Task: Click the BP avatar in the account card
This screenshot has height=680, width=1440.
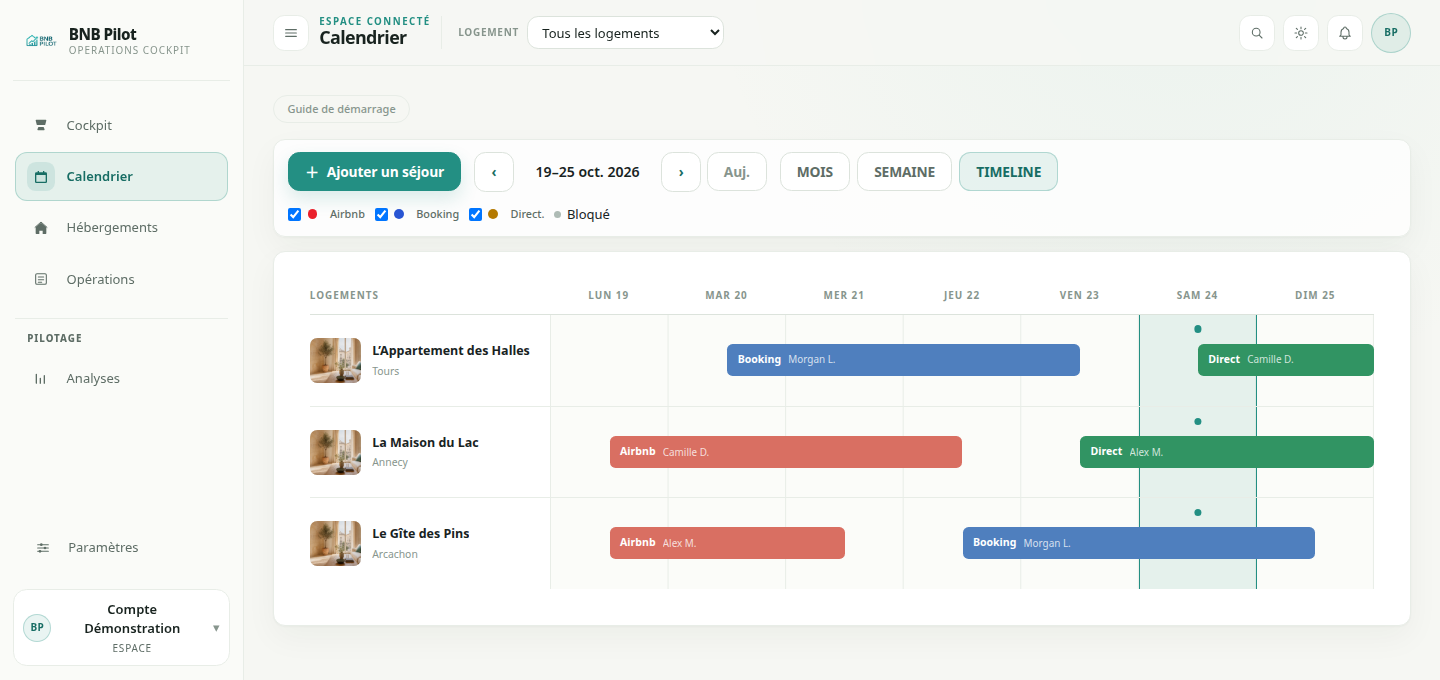Action: (x=37, y=628)
